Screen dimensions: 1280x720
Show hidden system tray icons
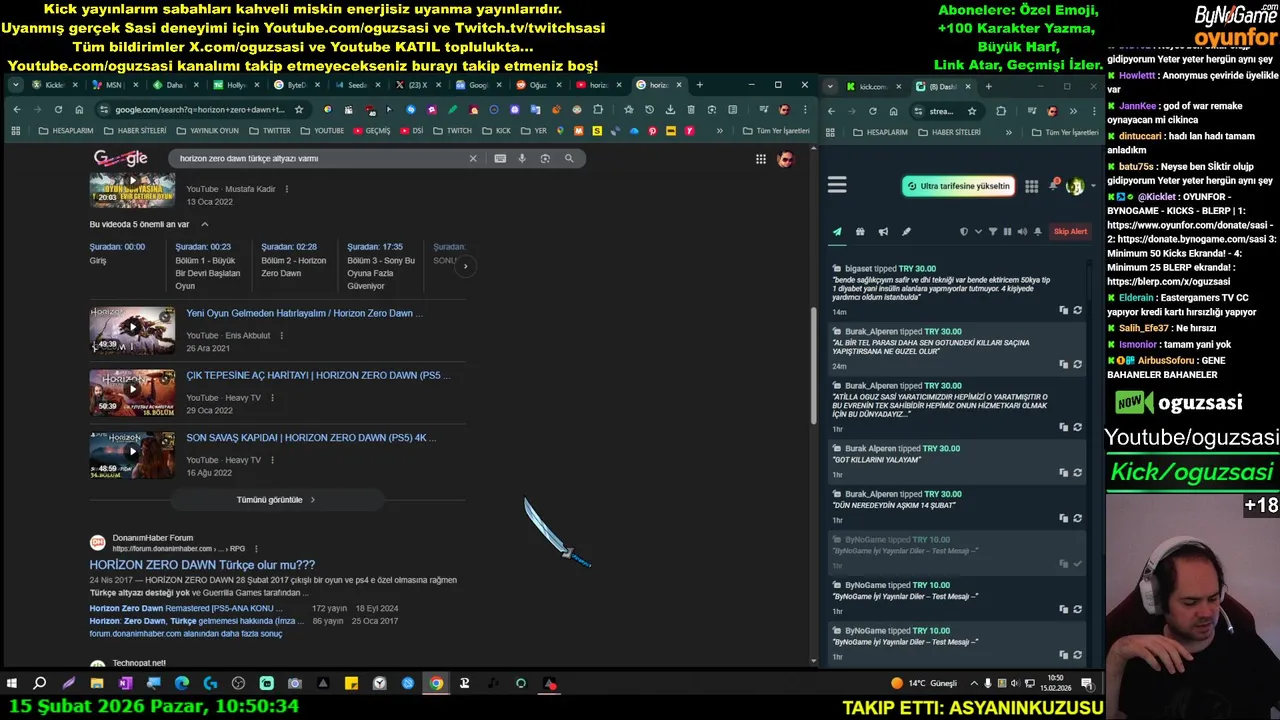(974, 684)
